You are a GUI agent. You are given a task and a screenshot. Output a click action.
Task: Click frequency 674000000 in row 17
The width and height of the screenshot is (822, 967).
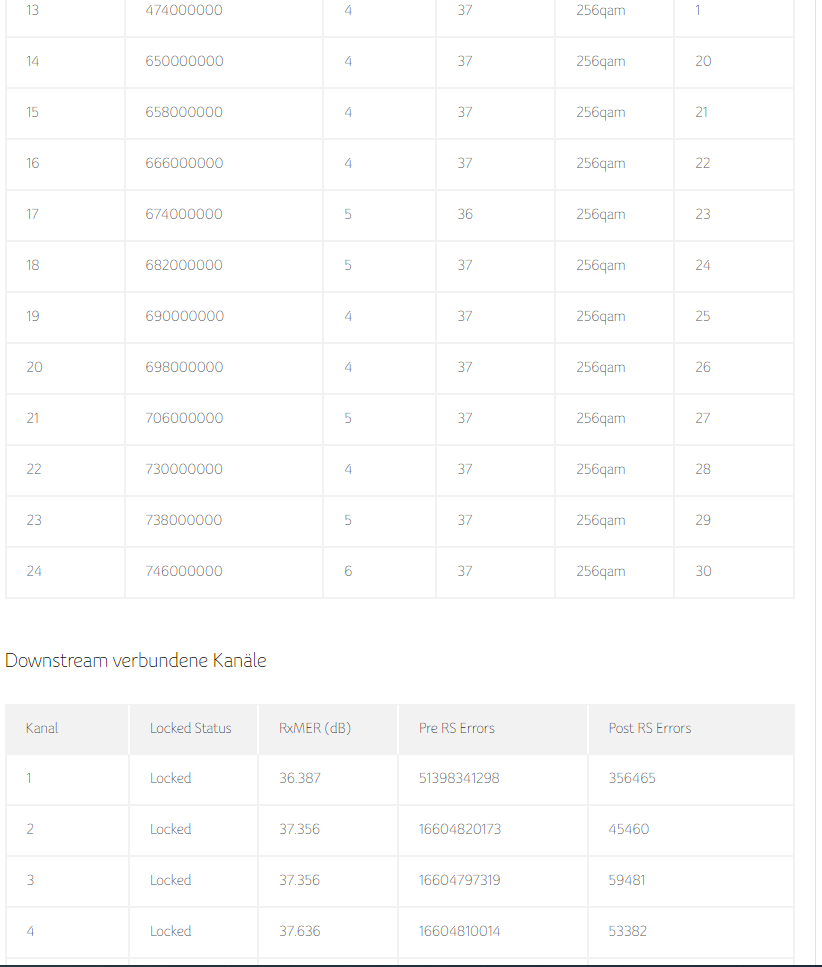[184, 214]
